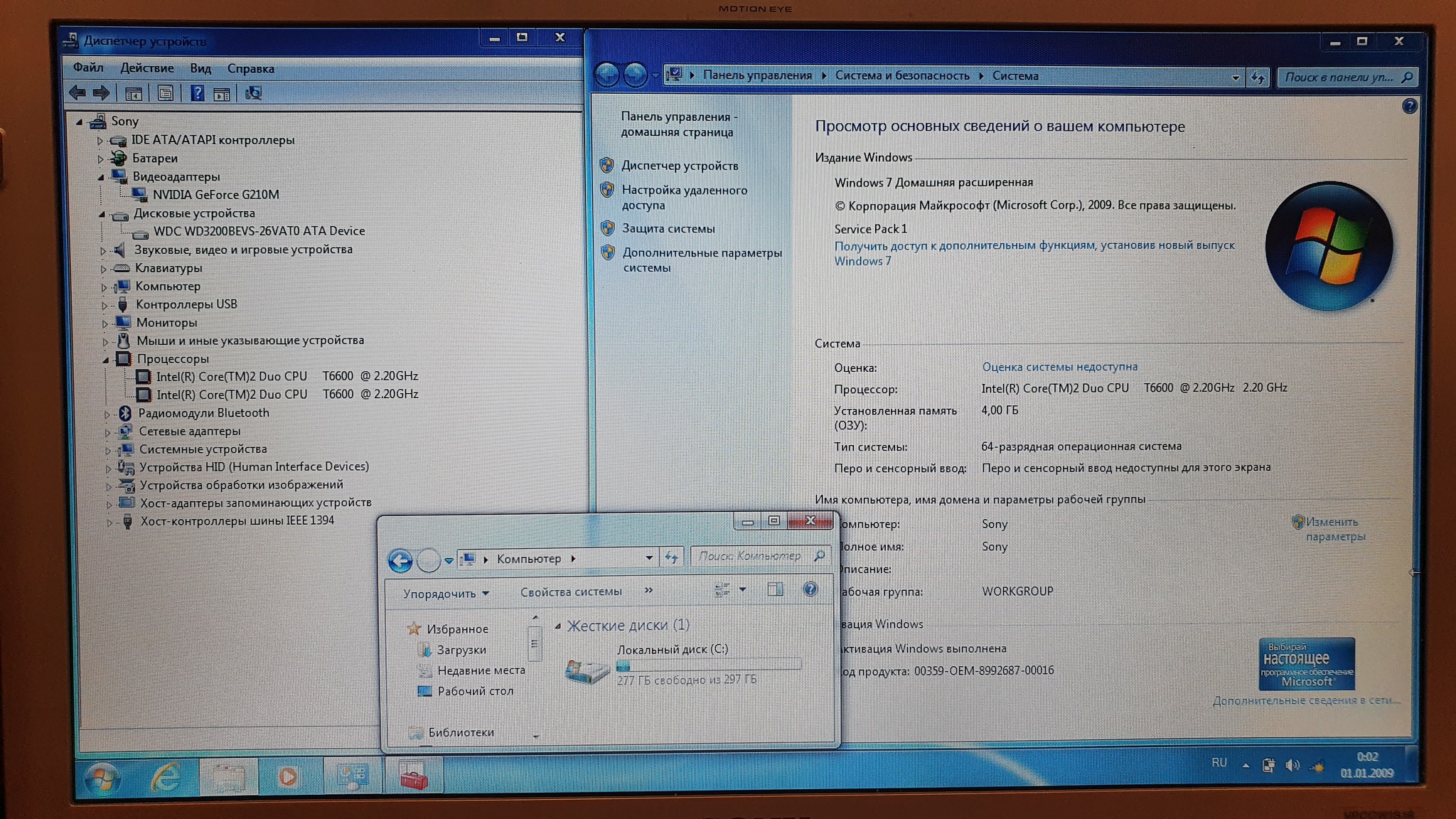
Task: Open the Действие menu
Action: [x=147, y=68]
